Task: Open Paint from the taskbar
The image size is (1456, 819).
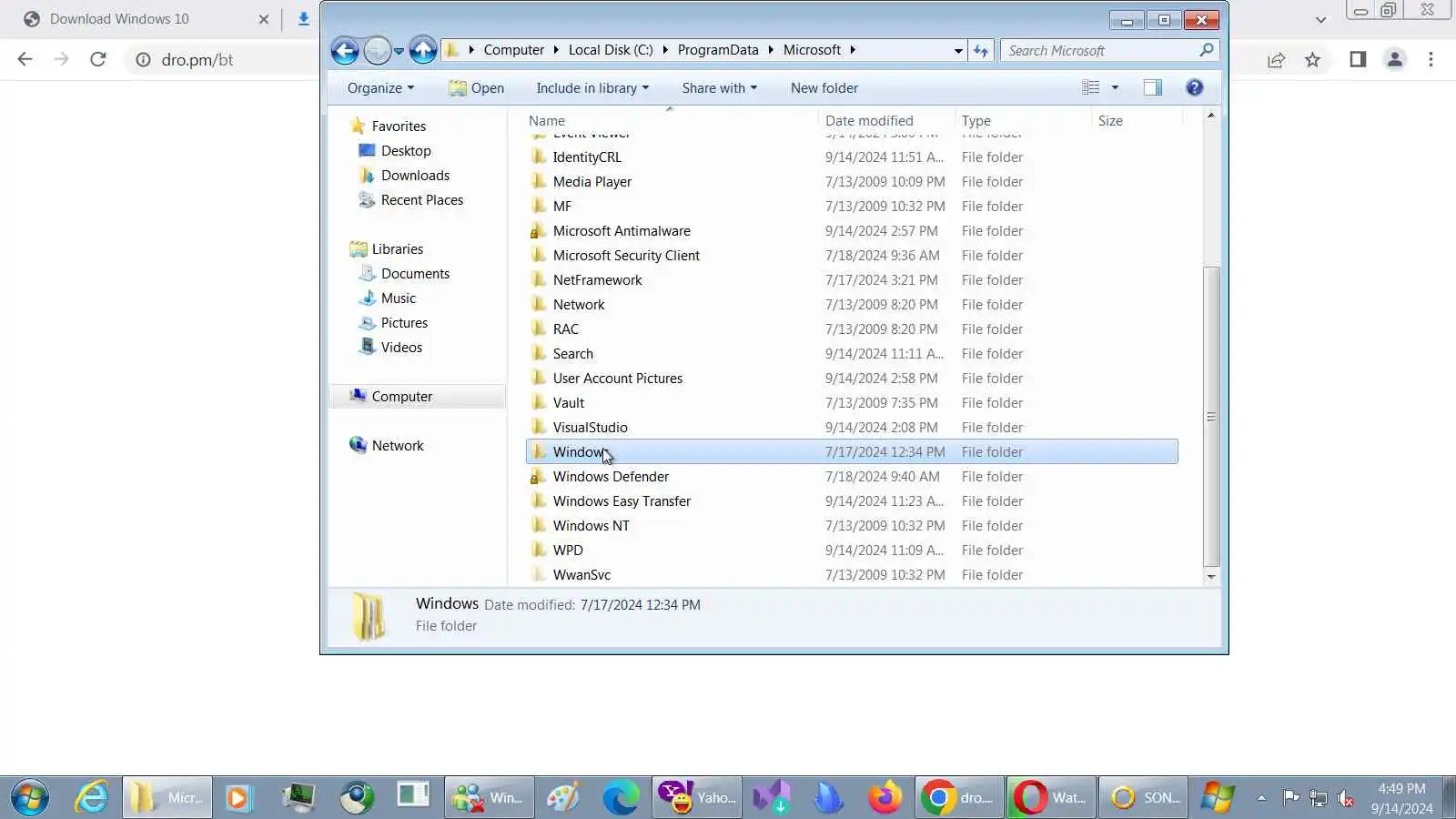Action: click(x=562, y=798)
